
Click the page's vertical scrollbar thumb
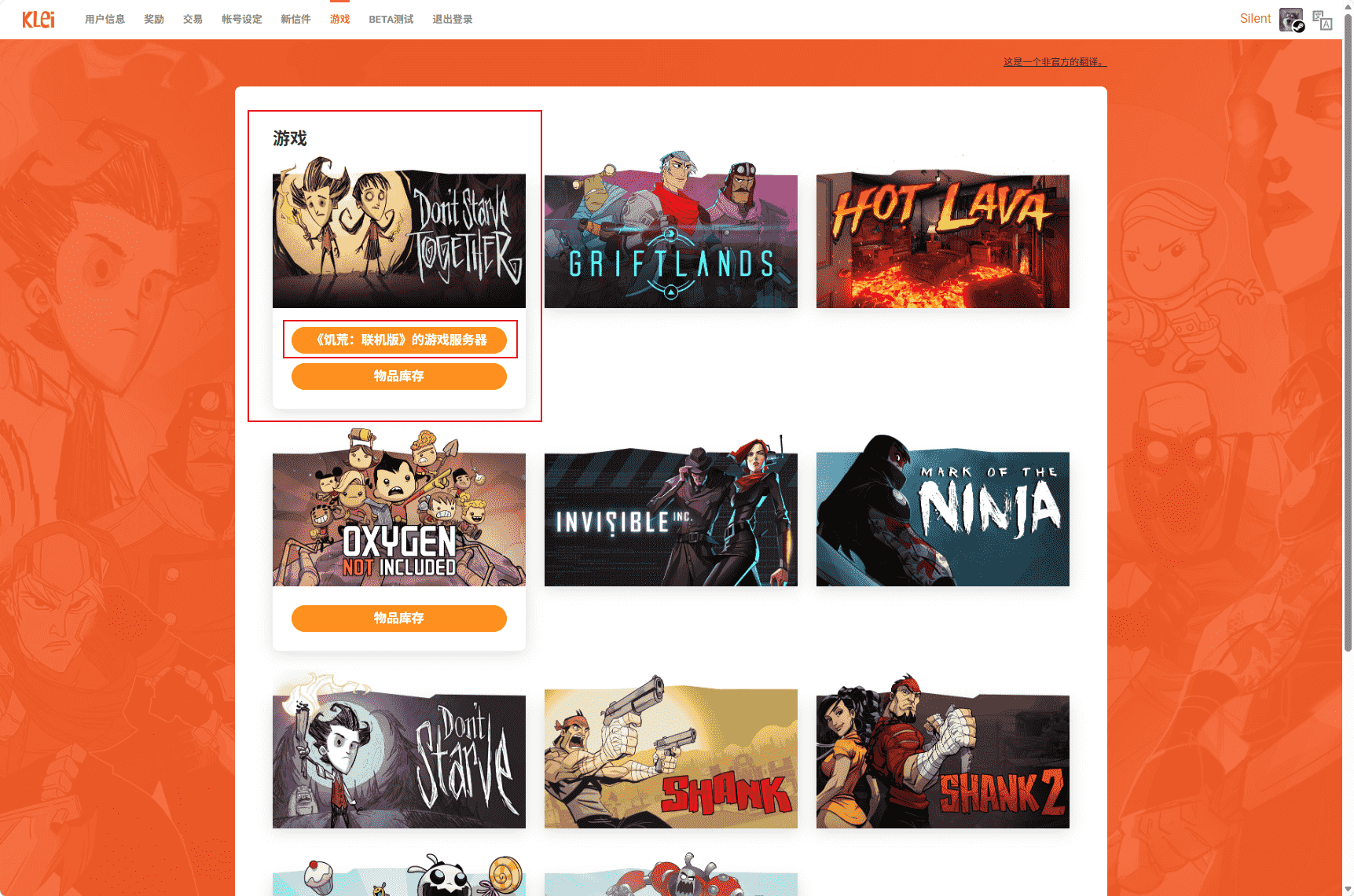(x=1348, y=333)
